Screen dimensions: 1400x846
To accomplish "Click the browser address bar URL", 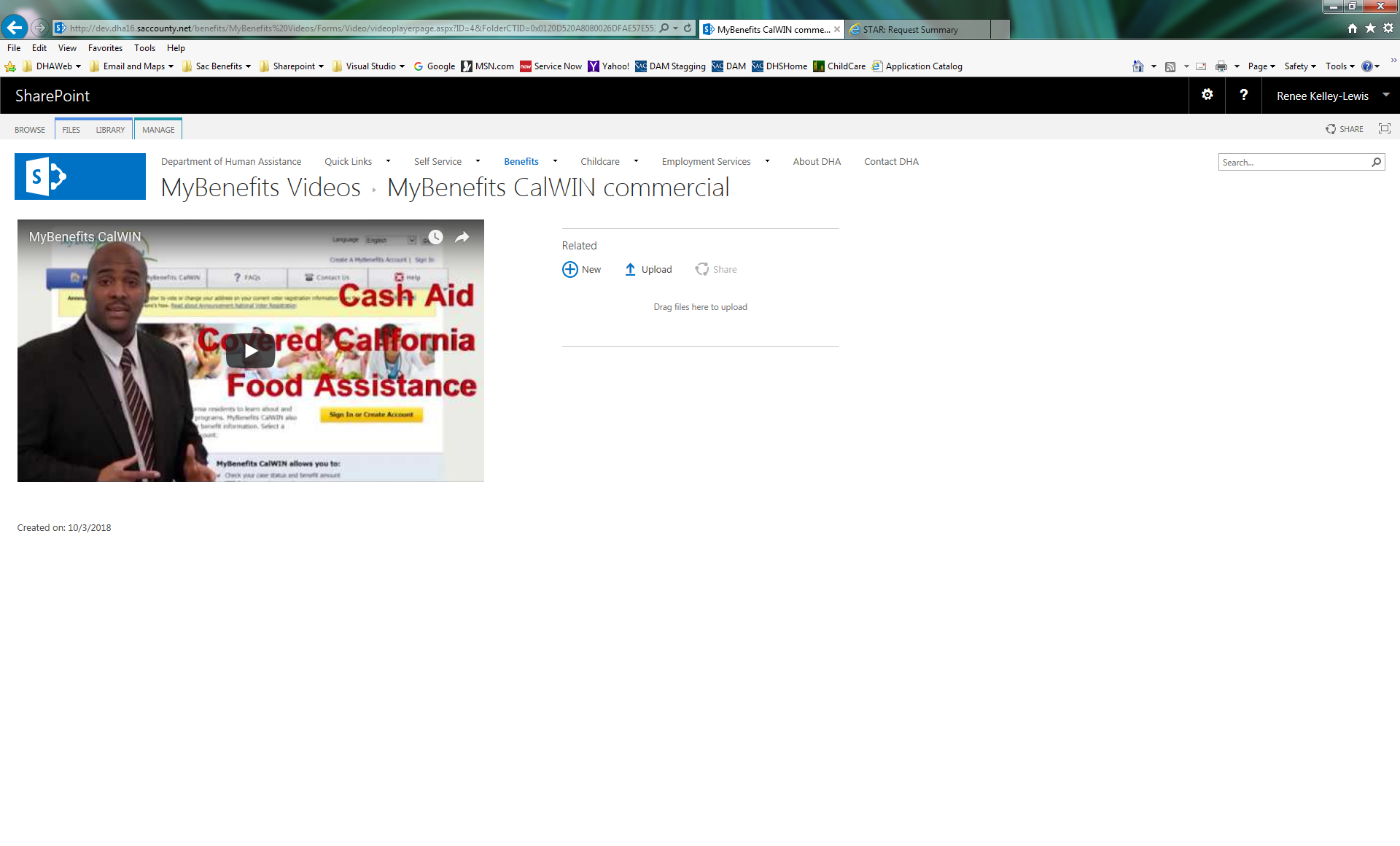I will point(362,28).
